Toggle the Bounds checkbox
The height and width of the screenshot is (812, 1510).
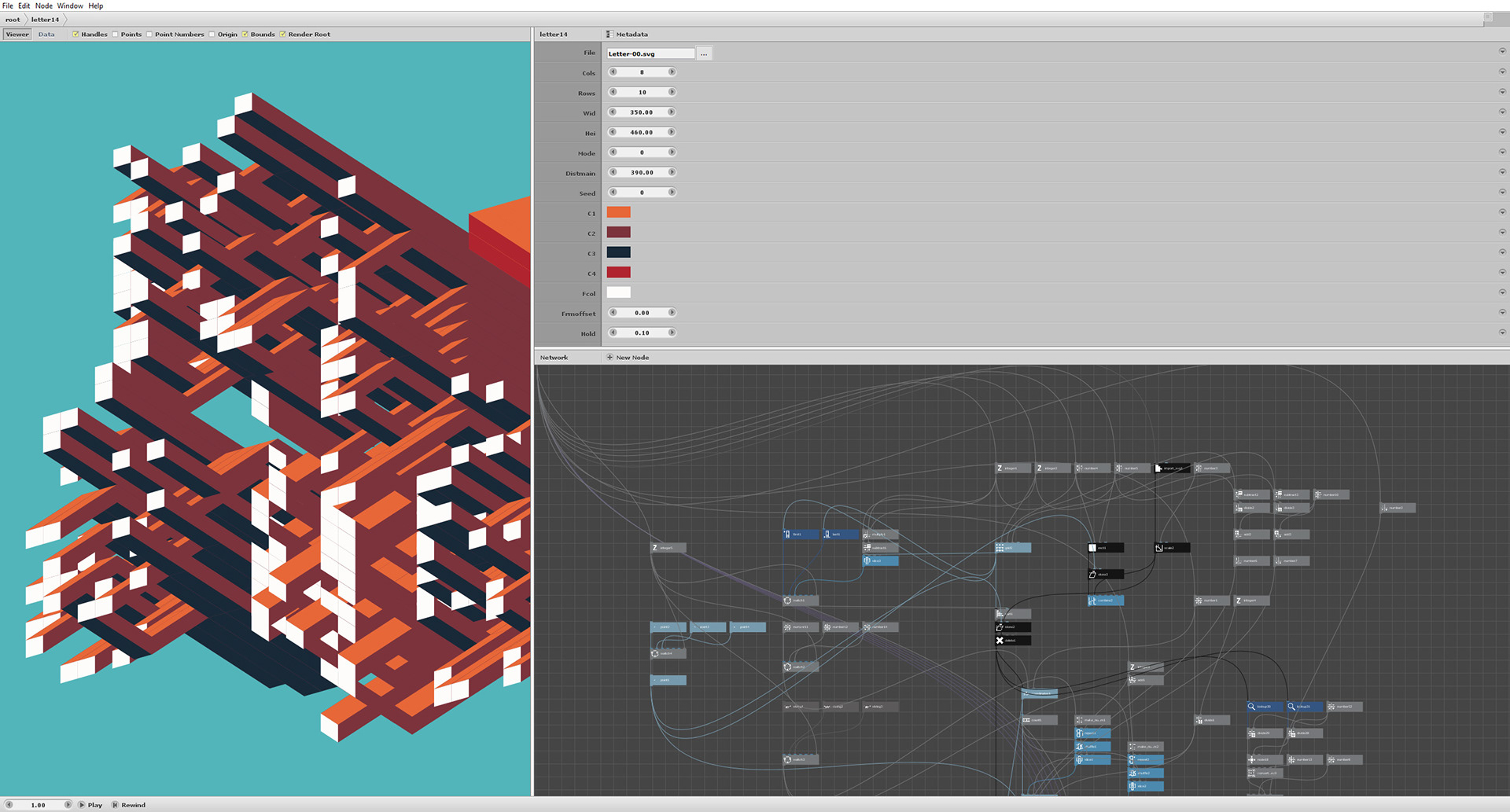(x=245, y=34)
